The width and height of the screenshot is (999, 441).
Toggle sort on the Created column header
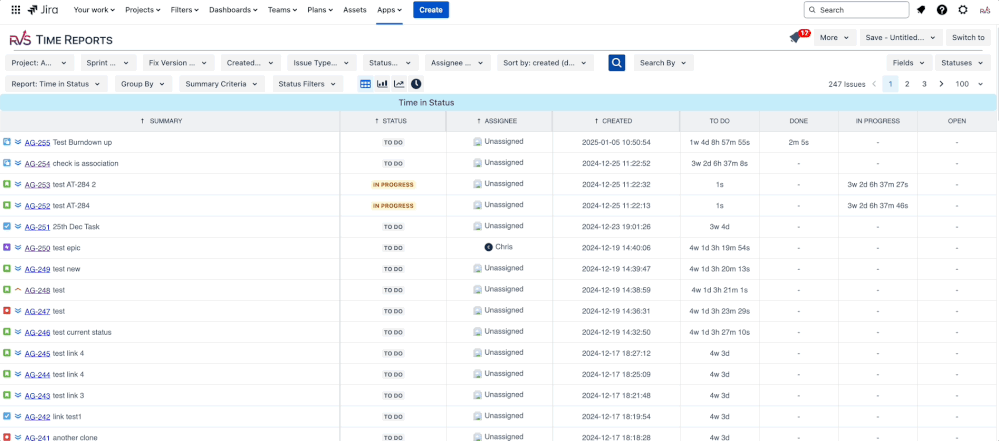pos(613,121)
